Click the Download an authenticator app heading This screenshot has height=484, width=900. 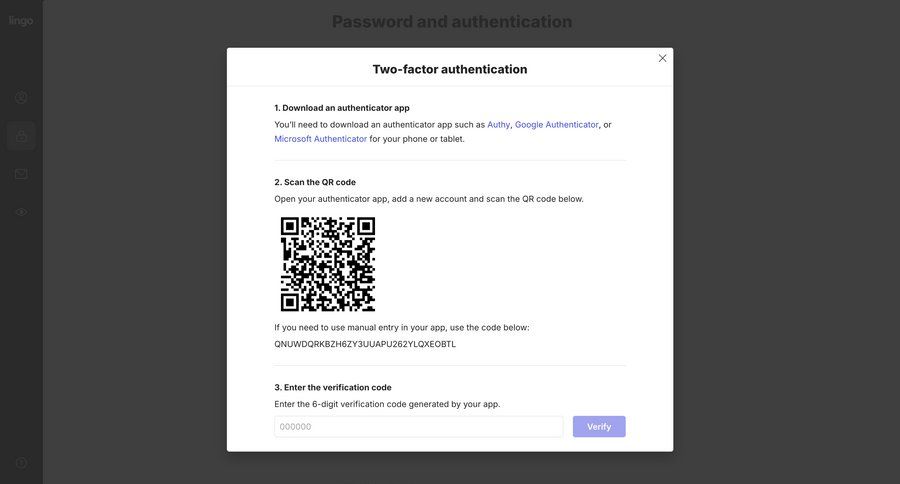tap(342, 108)
